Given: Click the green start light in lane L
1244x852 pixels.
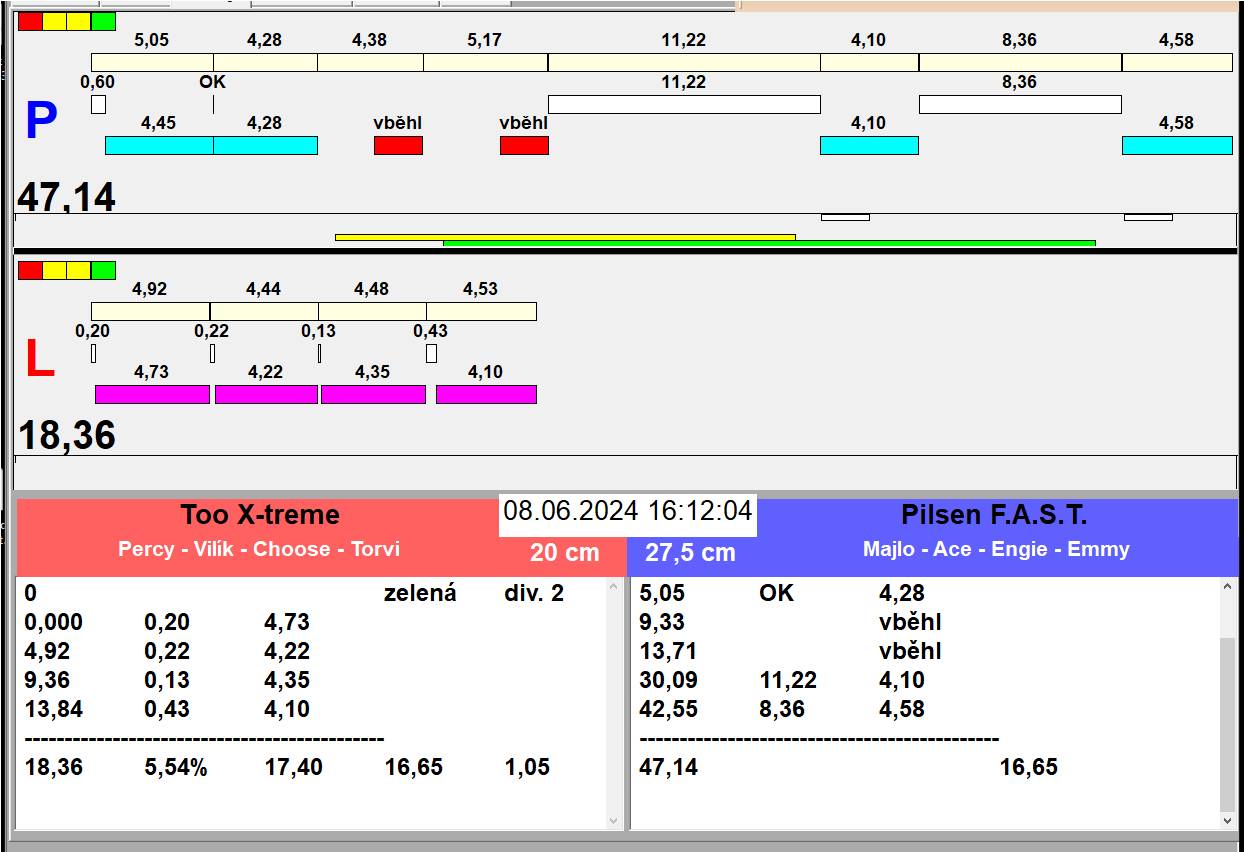Looking at the screenshot, I should pos(103,270).
